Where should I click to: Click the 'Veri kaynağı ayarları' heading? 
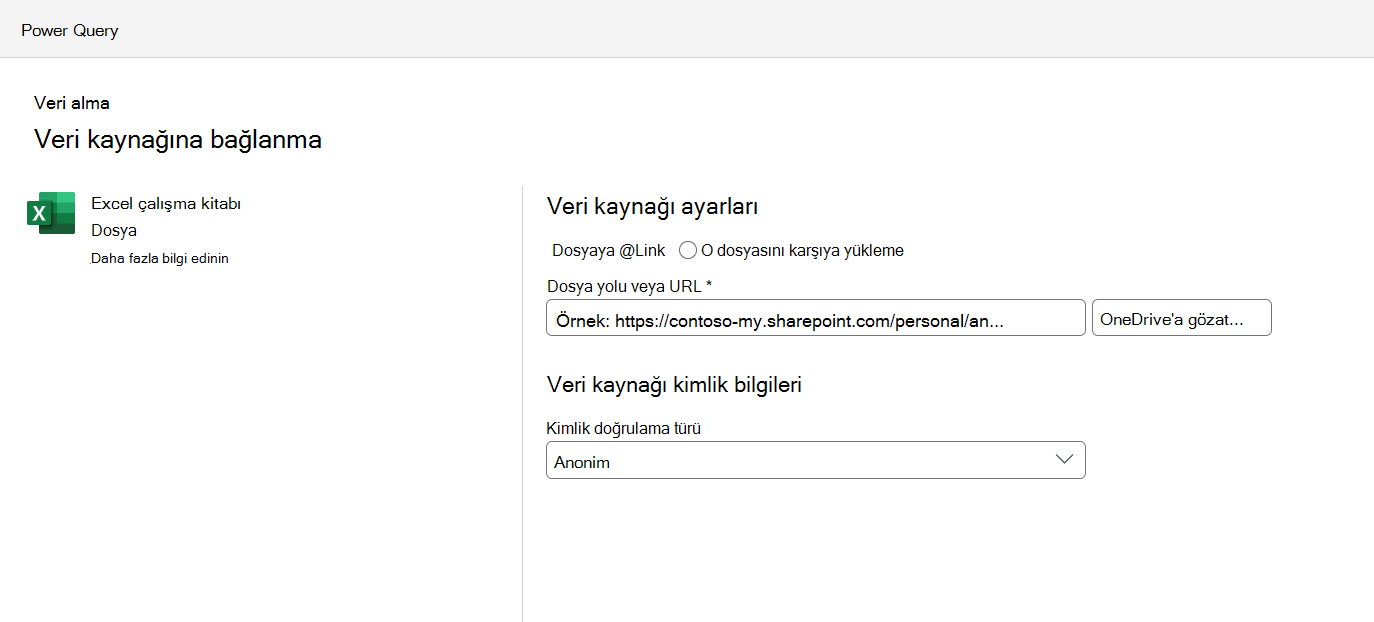[652, 207]
